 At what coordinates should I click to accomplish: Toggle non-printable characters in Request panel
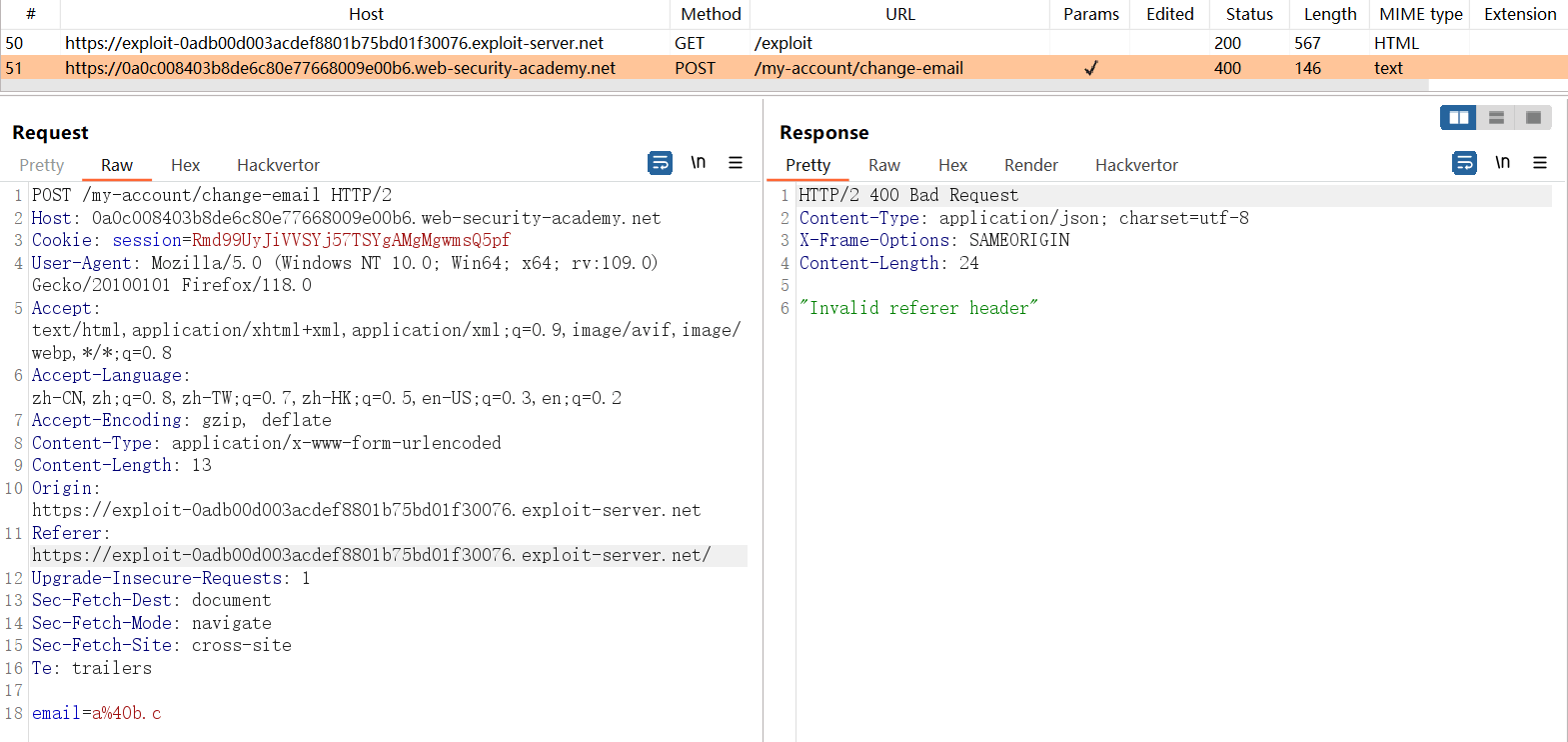pos(698,163)
